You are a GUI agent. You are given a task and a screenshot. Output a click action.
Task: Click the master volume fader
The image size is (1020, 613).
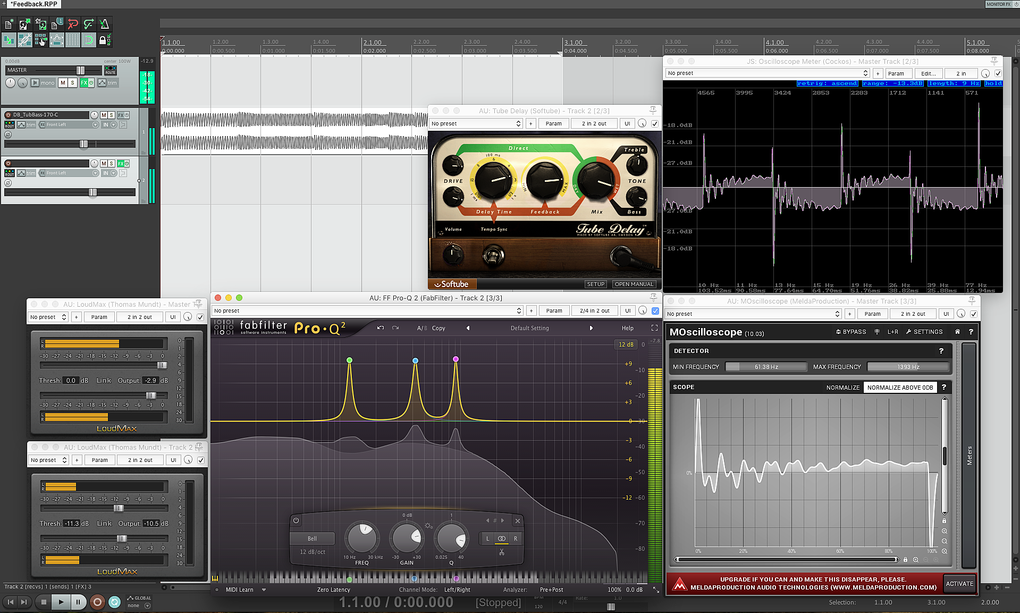coord(80,70)
